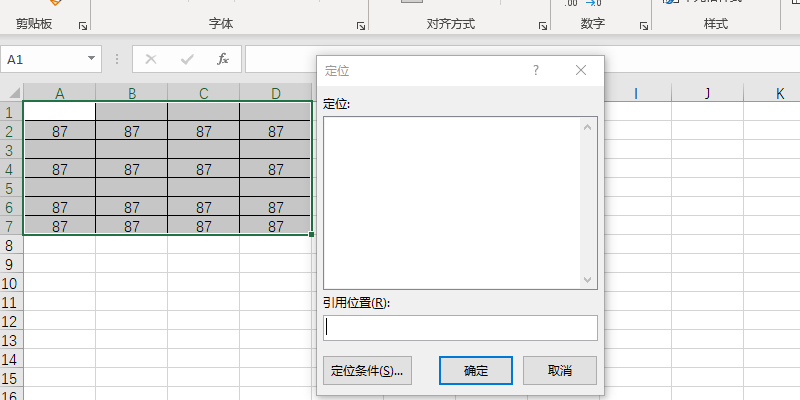Click cell C6 containing 87
Screen dimensions: 800x400
click(204, 207)
